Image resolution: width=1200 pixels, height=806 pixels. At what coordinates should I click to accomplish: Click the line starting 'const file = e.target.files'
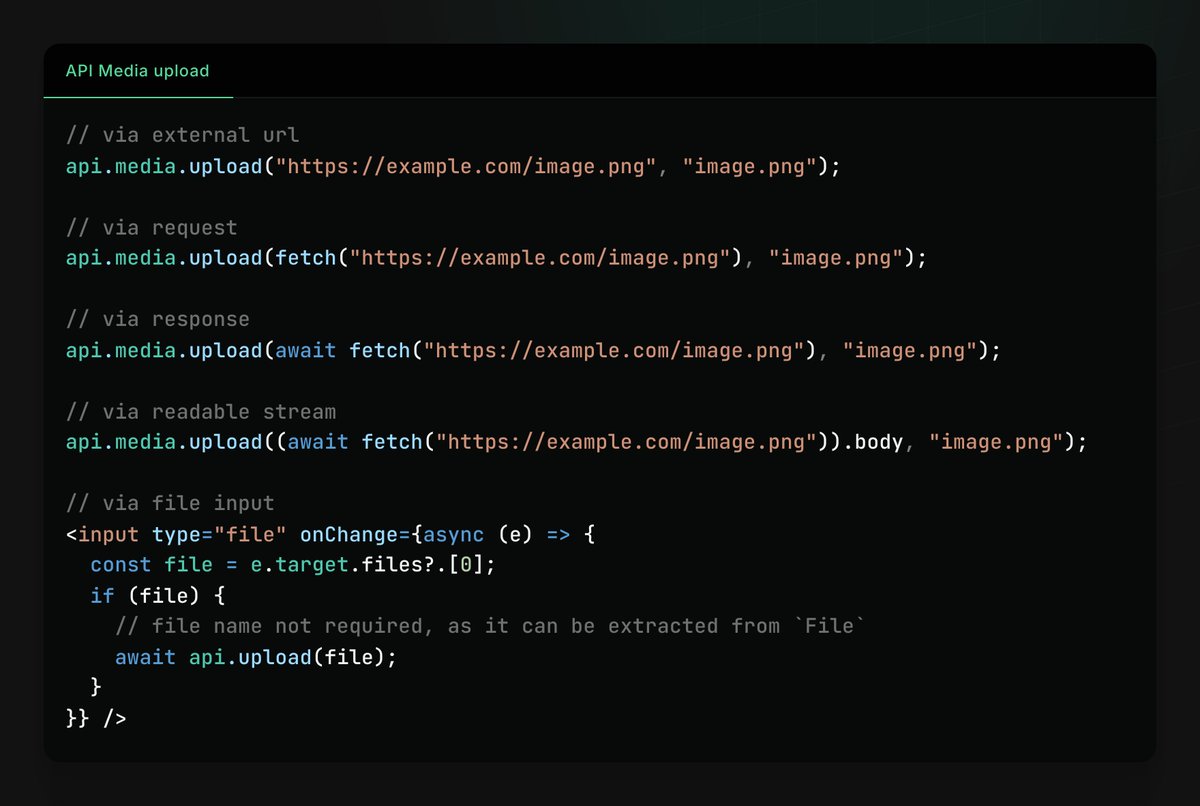click(293, 565)
